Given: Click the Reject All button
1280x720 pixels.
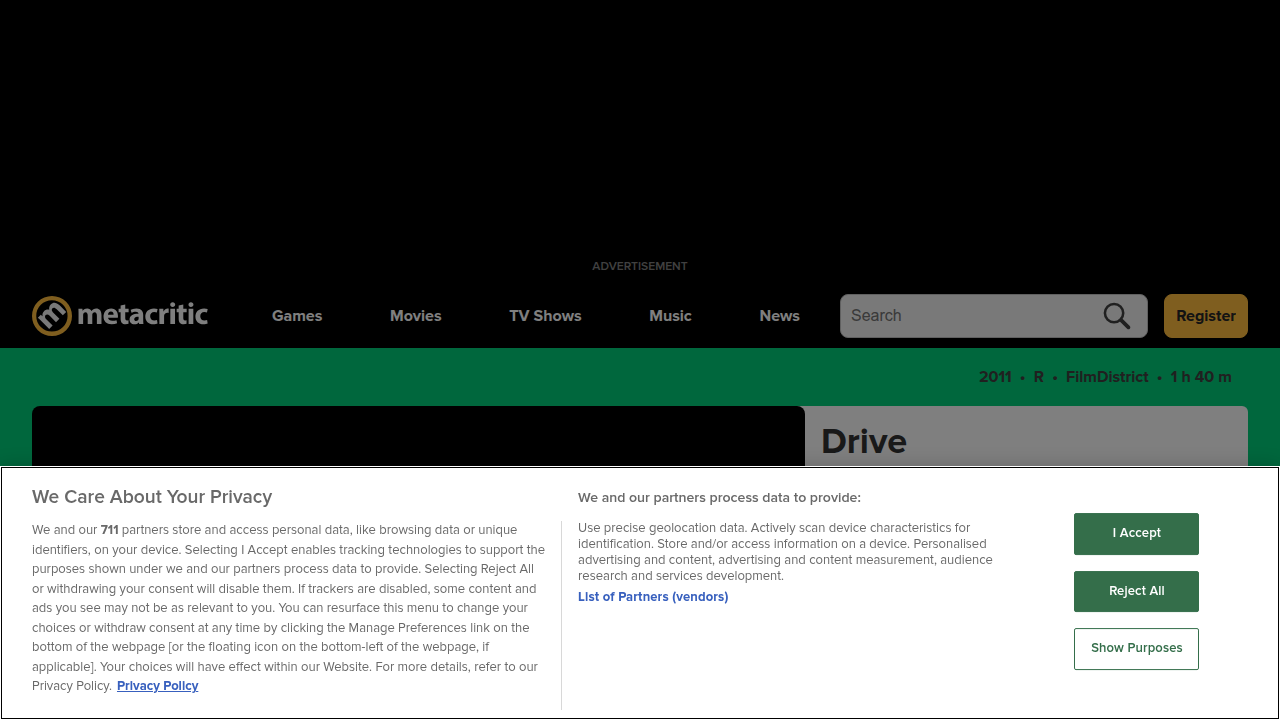Looking at the screenshot, I should point(1136,591).
